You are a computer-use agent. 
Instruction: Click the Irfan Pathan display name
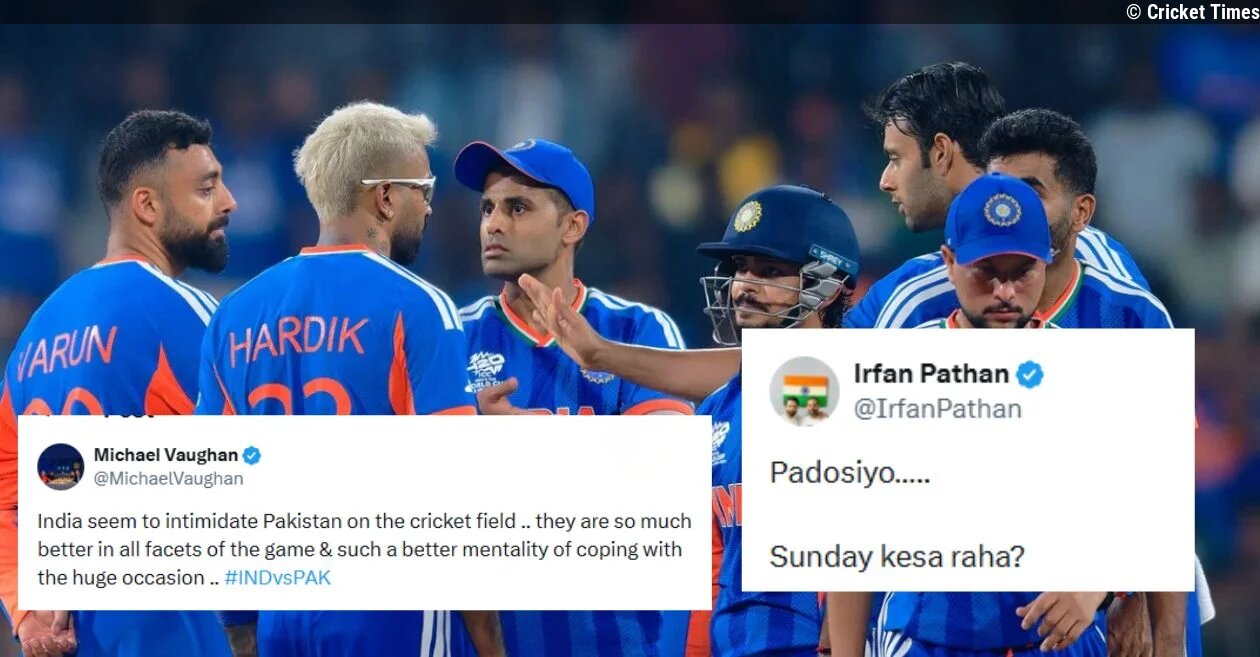point(931,374)
